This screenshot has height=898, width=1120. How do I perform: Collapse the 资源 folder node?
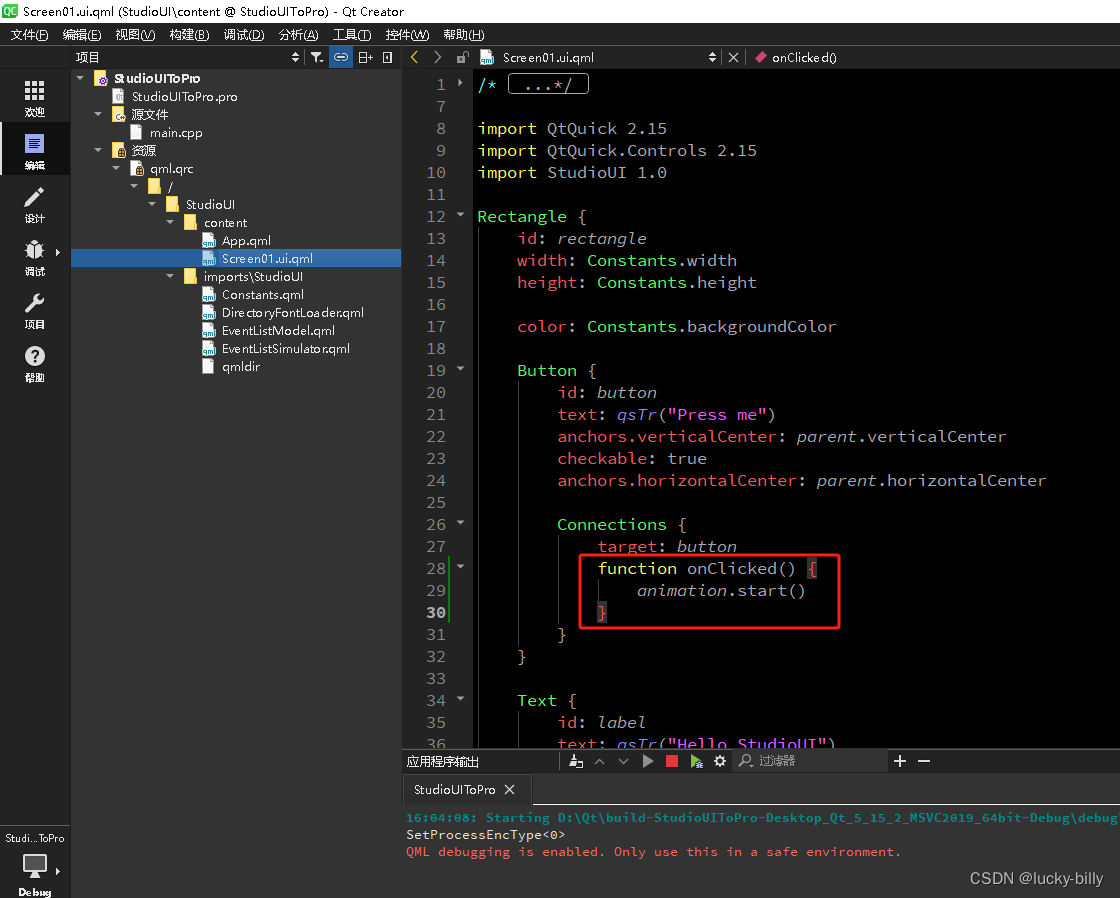coord(98,150)
